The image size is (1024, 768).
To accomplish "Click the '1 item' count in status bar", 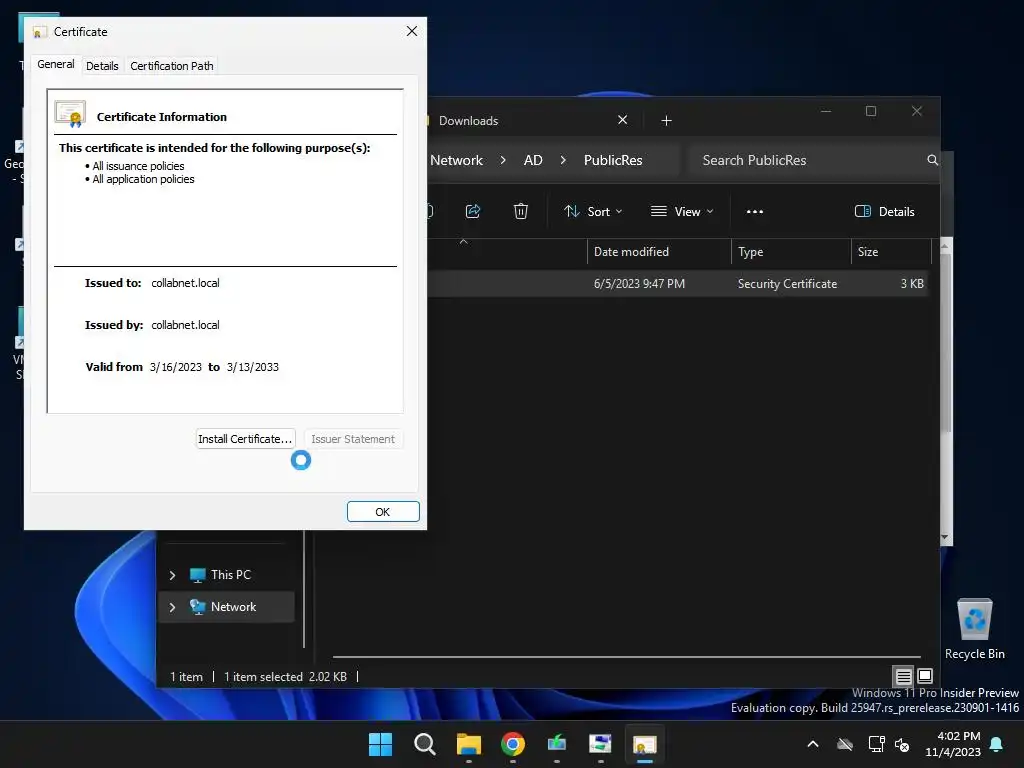I will [186, 677].
